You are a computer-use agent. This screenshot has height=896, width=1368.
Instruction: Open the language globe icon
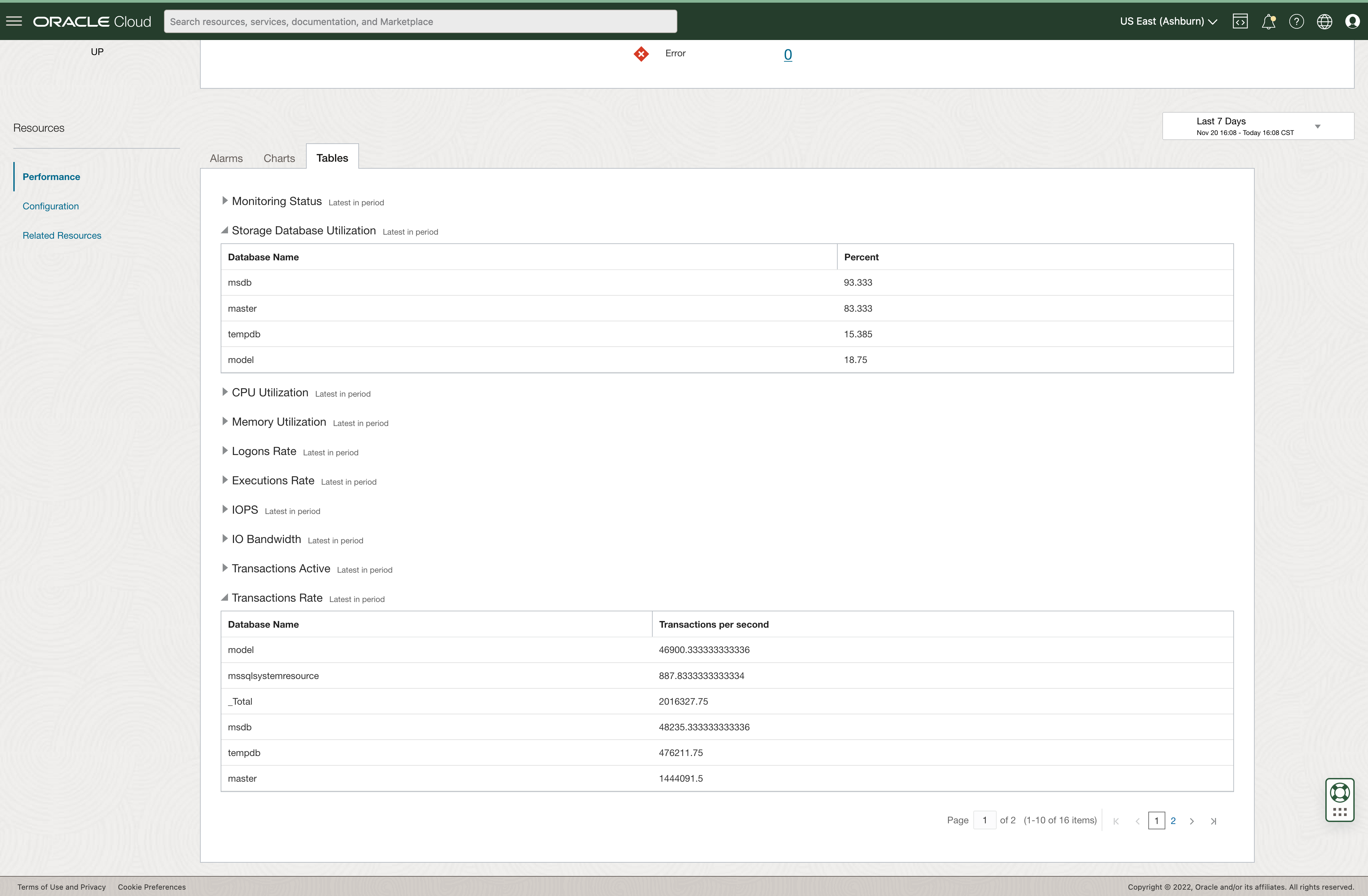(1324, 21)
